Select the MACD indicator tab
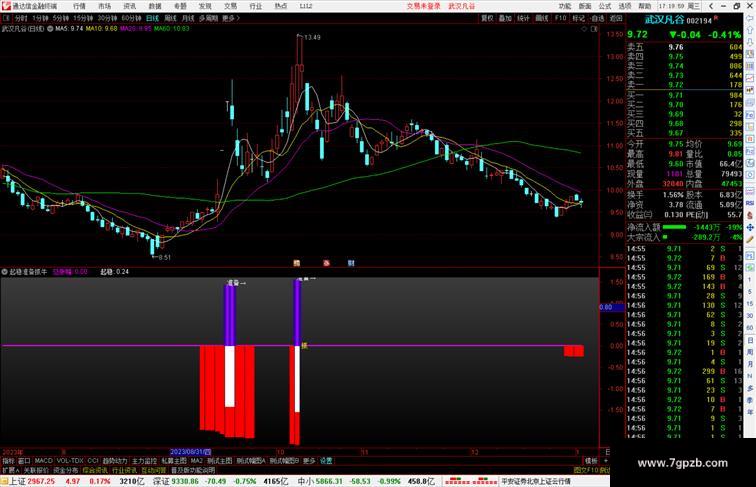The width and height of the screenshot is (756, 487). 43,461
